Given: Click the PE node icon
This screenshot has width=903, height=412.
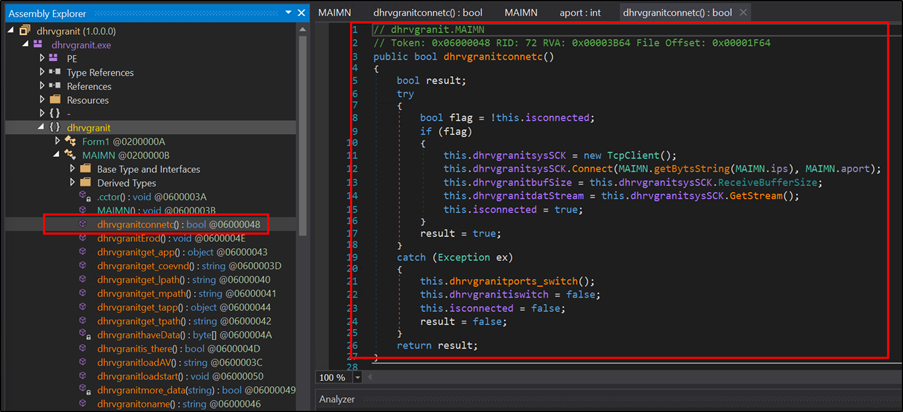Looking at the screenshot, I should coord(54,58).
